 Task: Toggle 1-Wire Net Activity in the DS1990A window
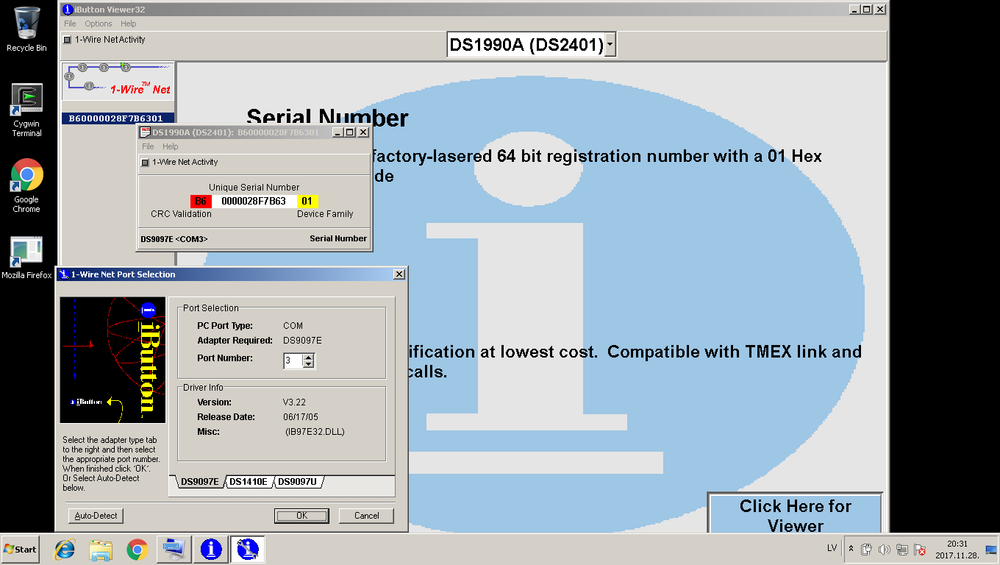point(145,162)
